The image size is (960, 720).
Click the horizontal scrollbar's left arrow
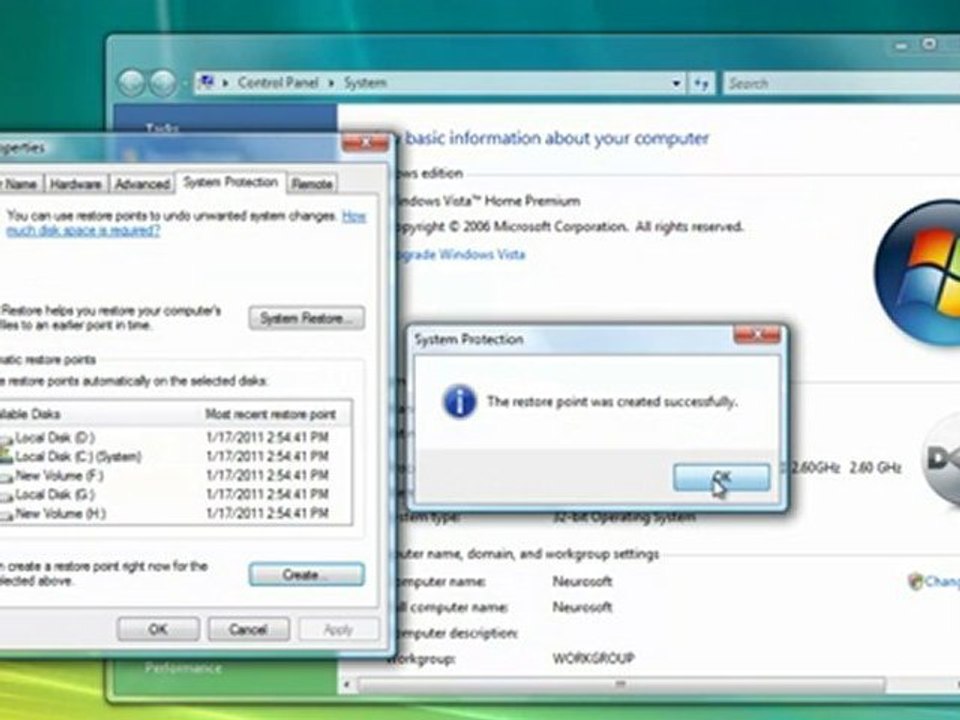tap(348, 684)
